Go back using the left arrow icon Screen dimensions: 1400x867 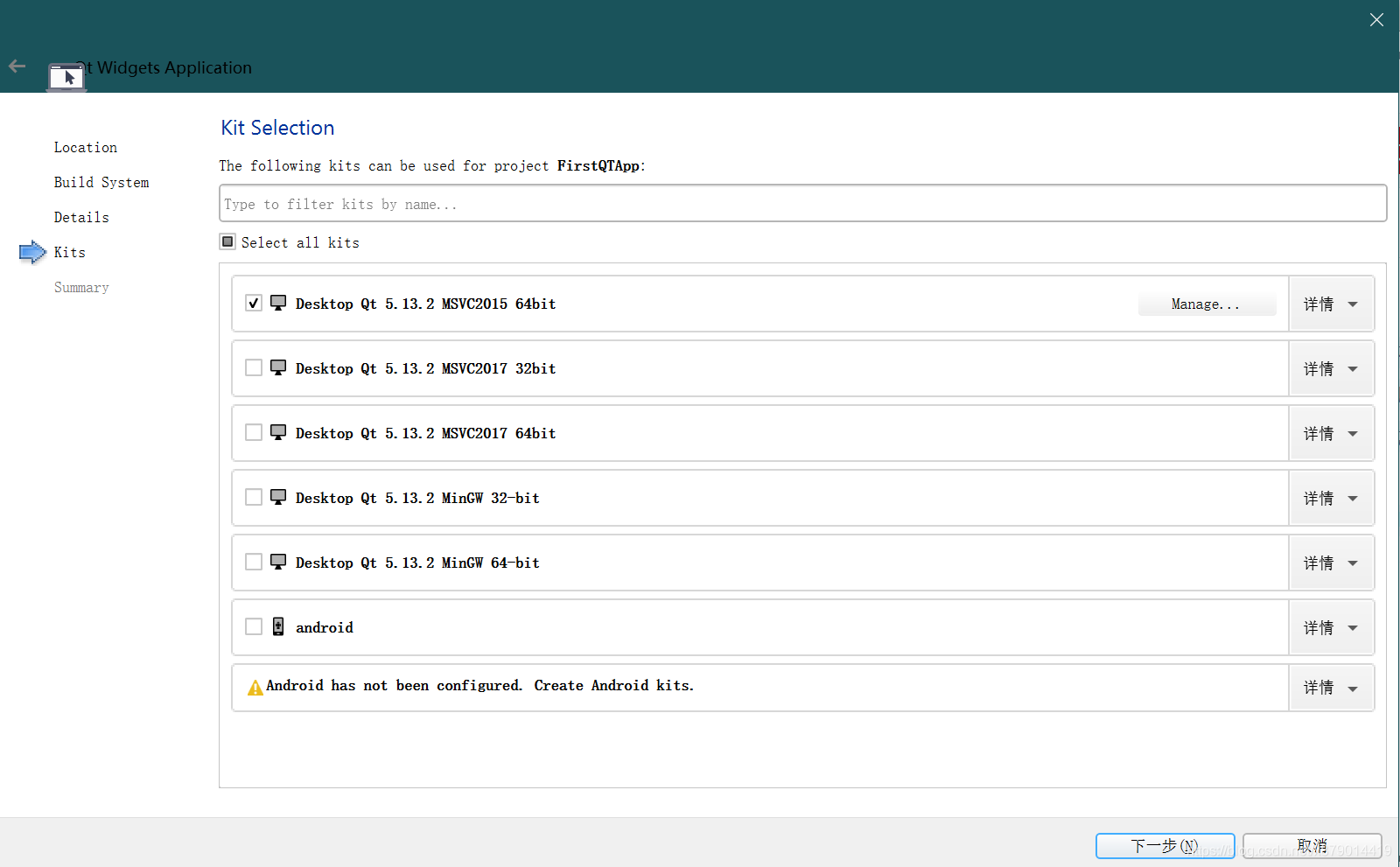[x=17, y=66]
